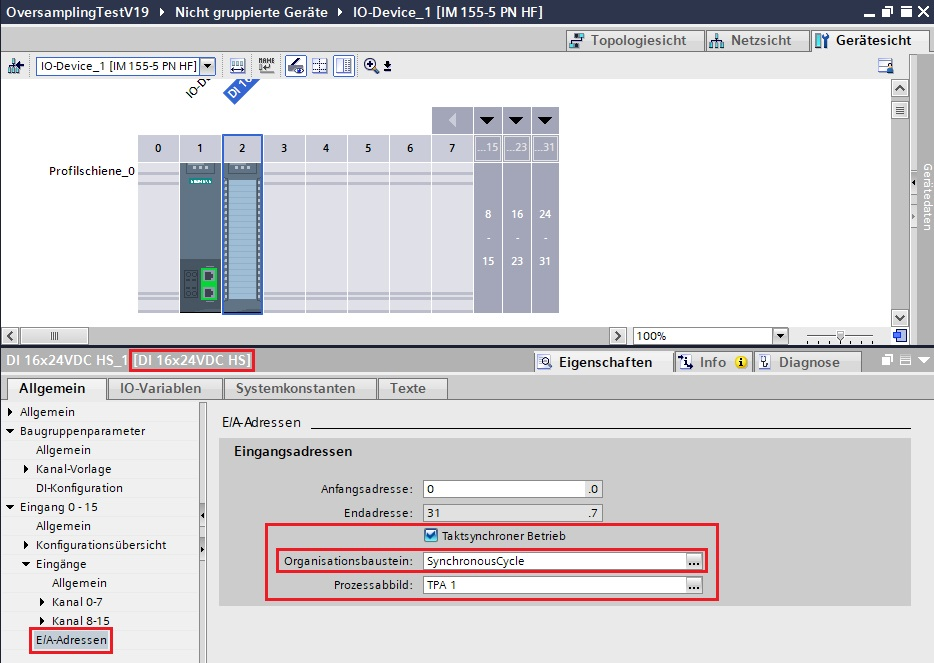Expand Kanal 0-7 tree node
The width and height of the screenshot is (934, 663).
click(x=42, y=602)
